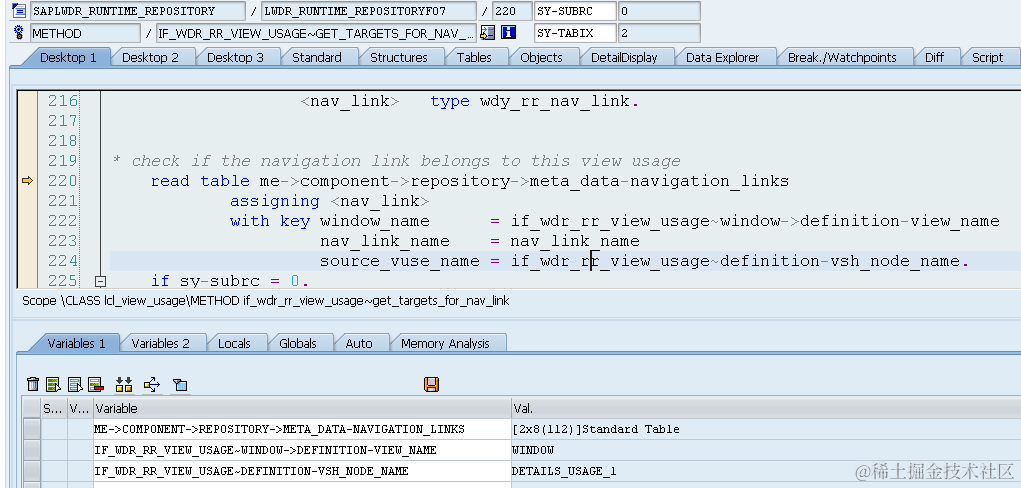Select row of META_DATA-NAVIGATION_LINKS variable
This screenshot has height=488, width=1021.
(x=31, y=429)
